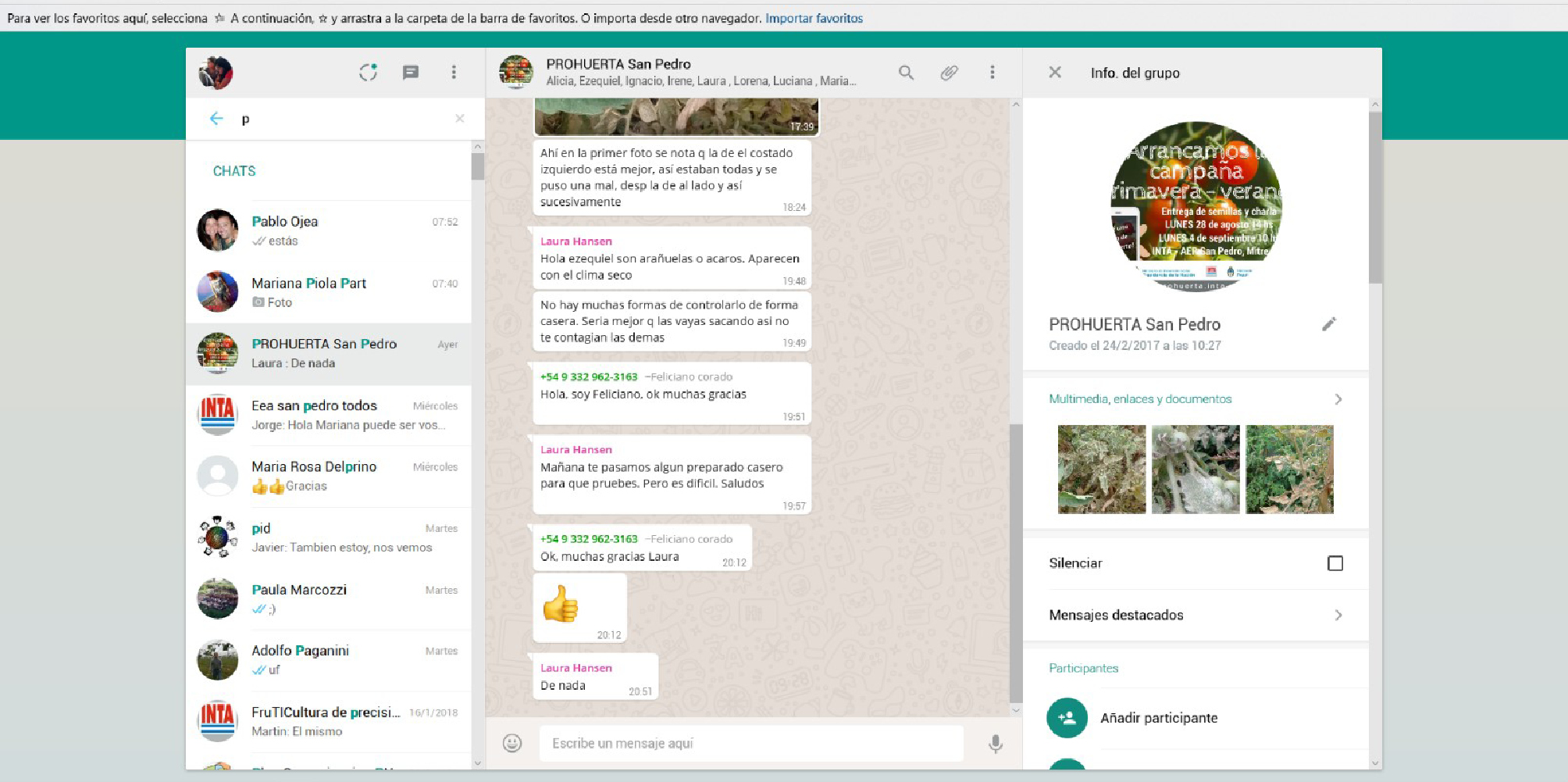Edit group name with pencil icon
The height and width of the screenshot is (782, 1568).
(1329, 324)
